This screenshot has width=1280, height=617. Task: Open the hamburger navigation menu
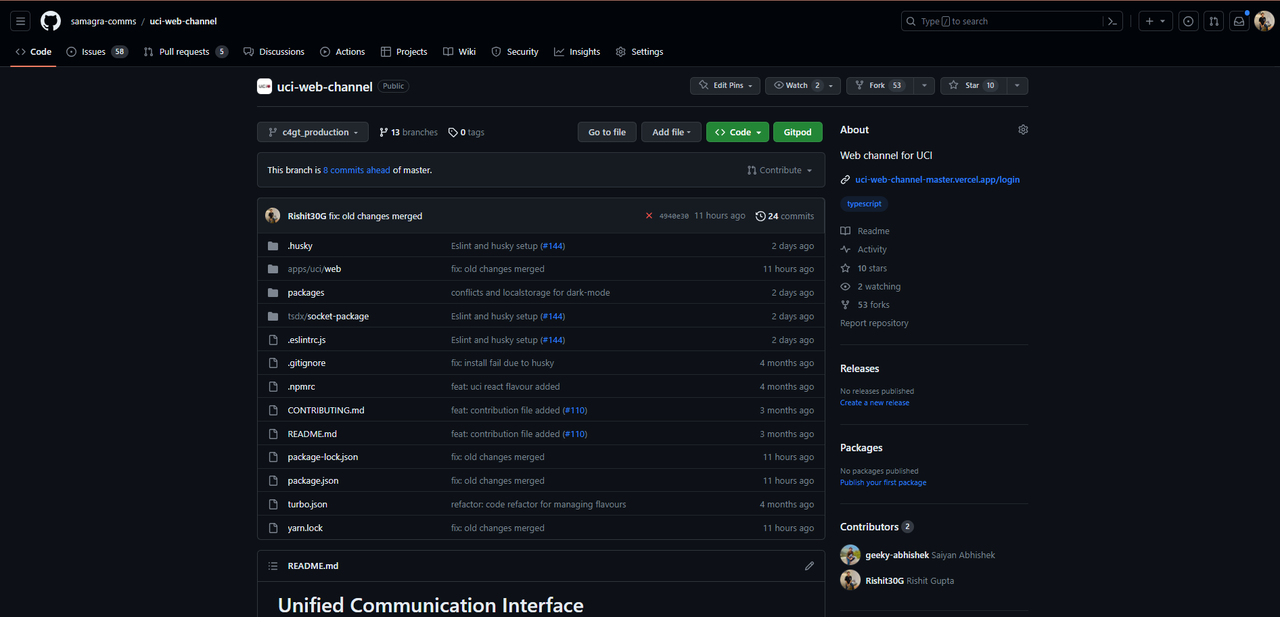pos(20,21)
